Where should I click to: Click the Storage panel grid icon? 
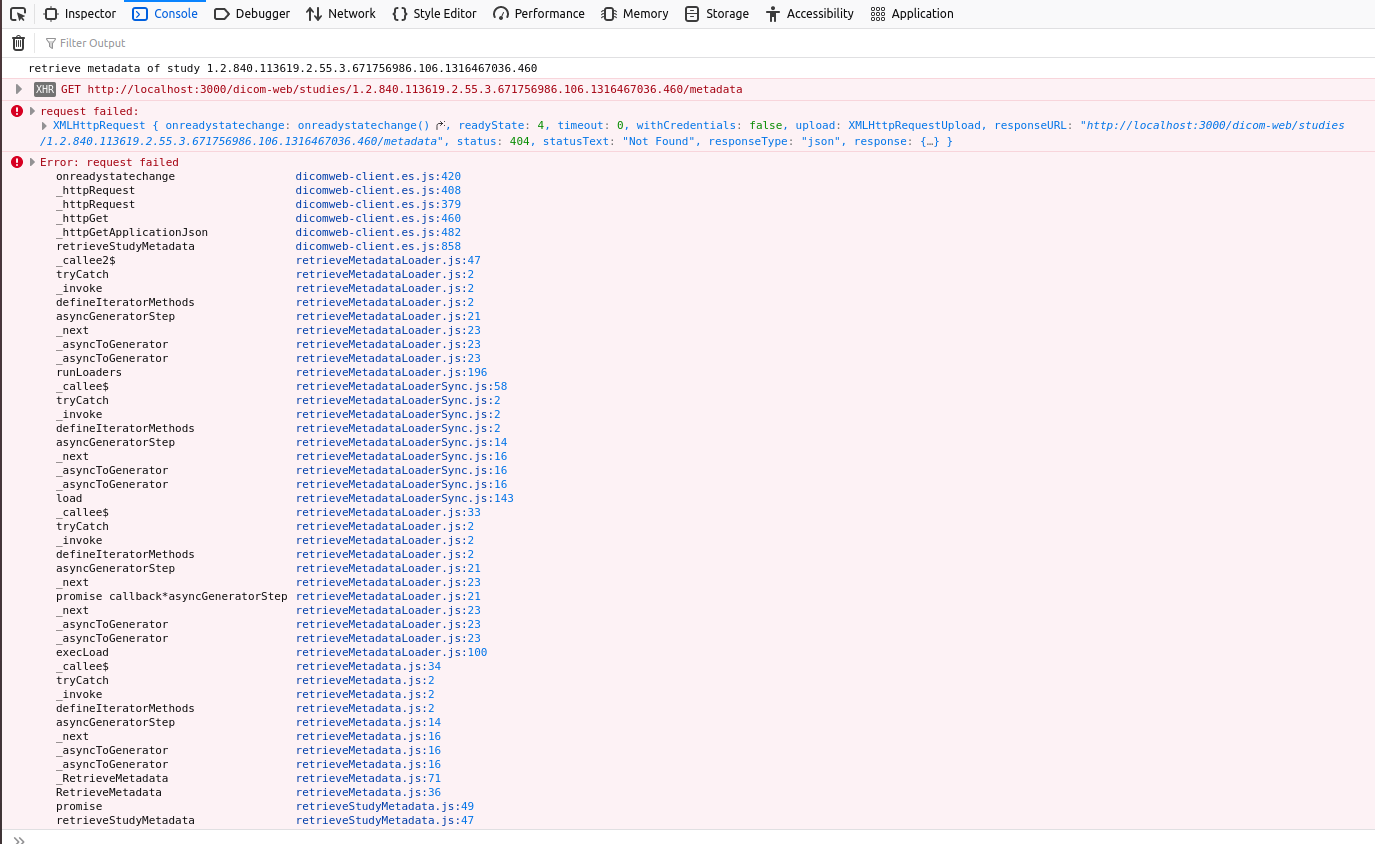pyautogui.click(x=691, y=13)
